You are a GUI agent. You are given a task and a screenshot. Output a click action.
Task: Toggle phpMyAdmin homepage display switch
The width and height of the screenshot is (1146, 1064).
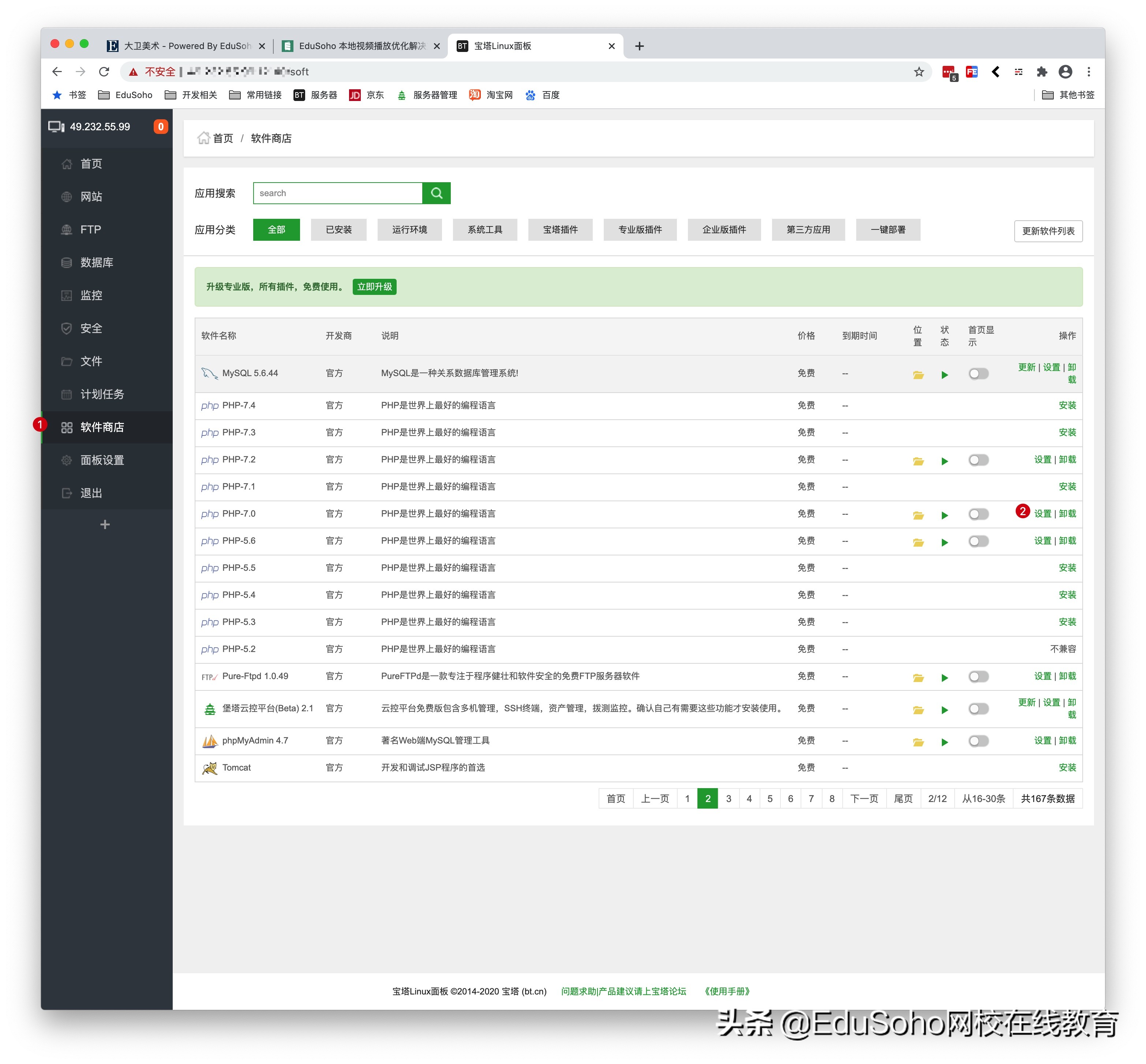[978, 742]
